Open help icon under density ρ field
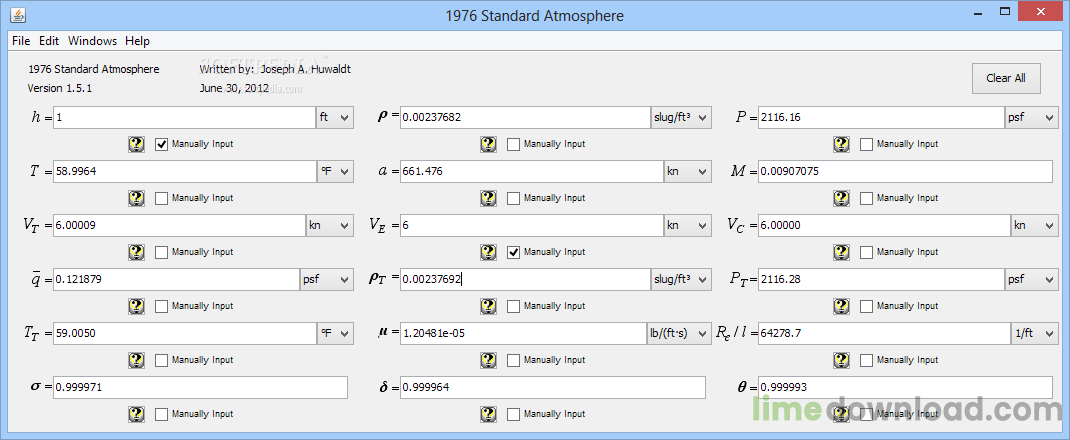This screenshot has width=1070, height=440. point(489,144)
